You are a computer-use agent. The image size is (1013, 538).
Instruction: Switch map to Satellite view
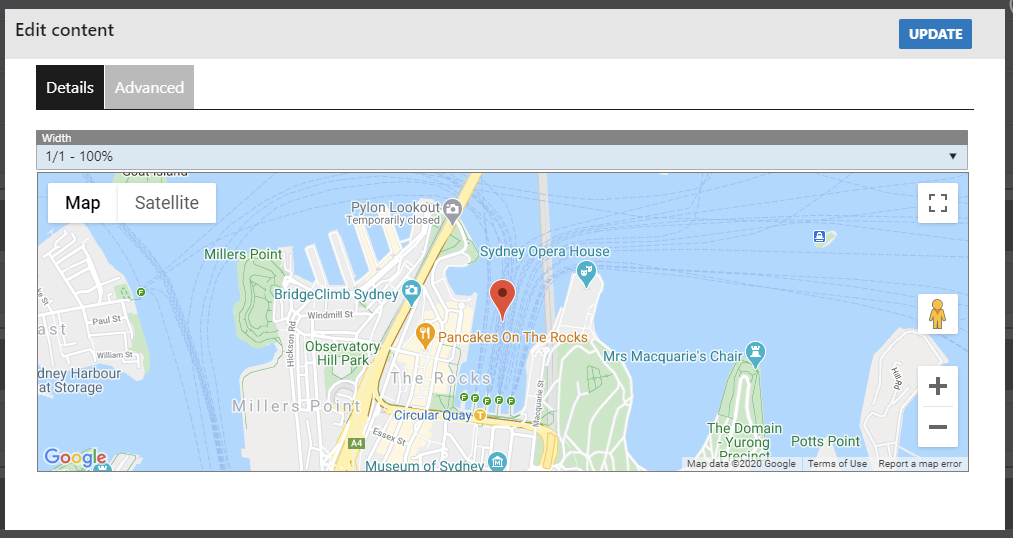click(167, 203)
